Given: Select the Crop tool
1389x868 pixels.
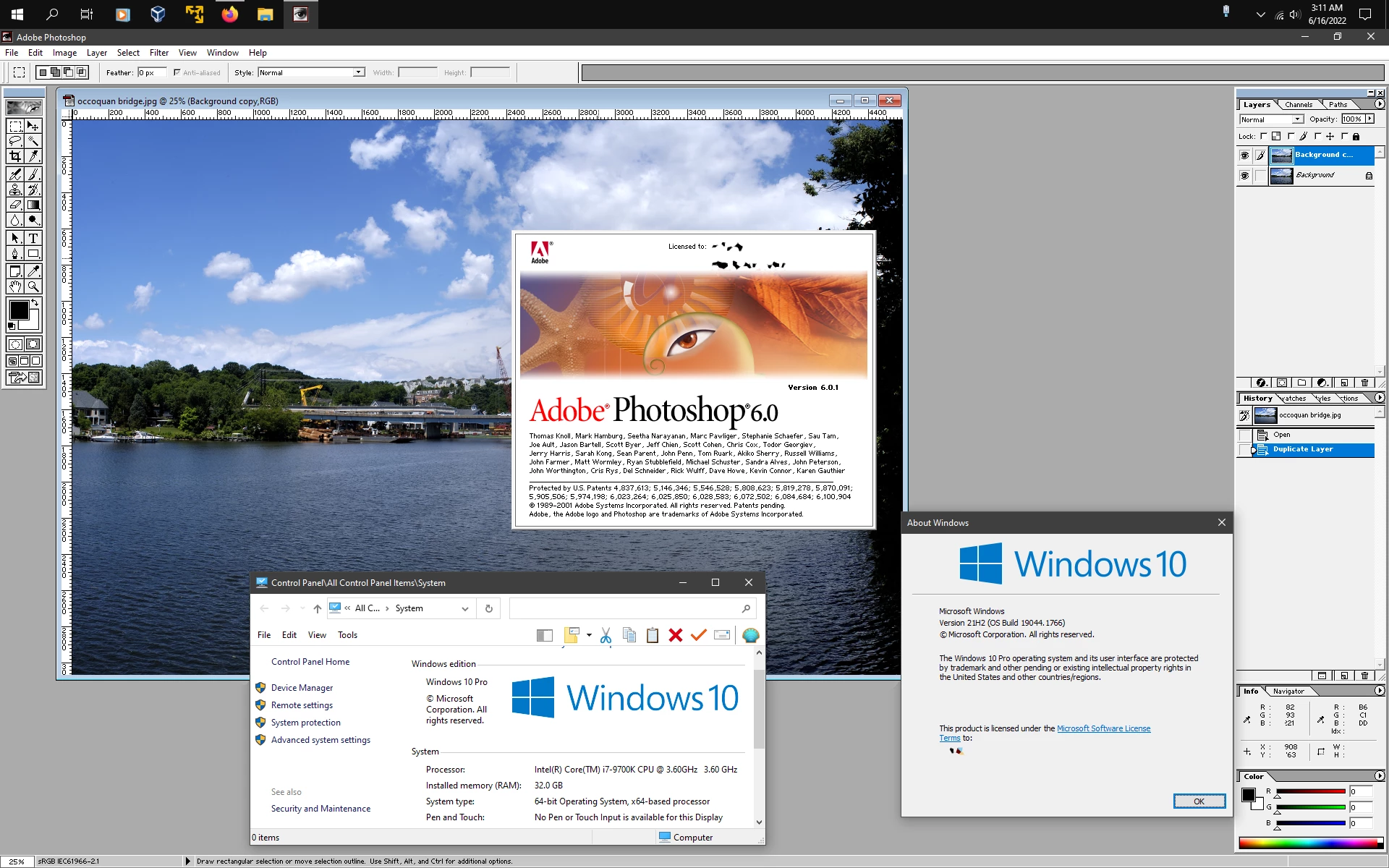Looking at the screenshot, I should [15, 156].
